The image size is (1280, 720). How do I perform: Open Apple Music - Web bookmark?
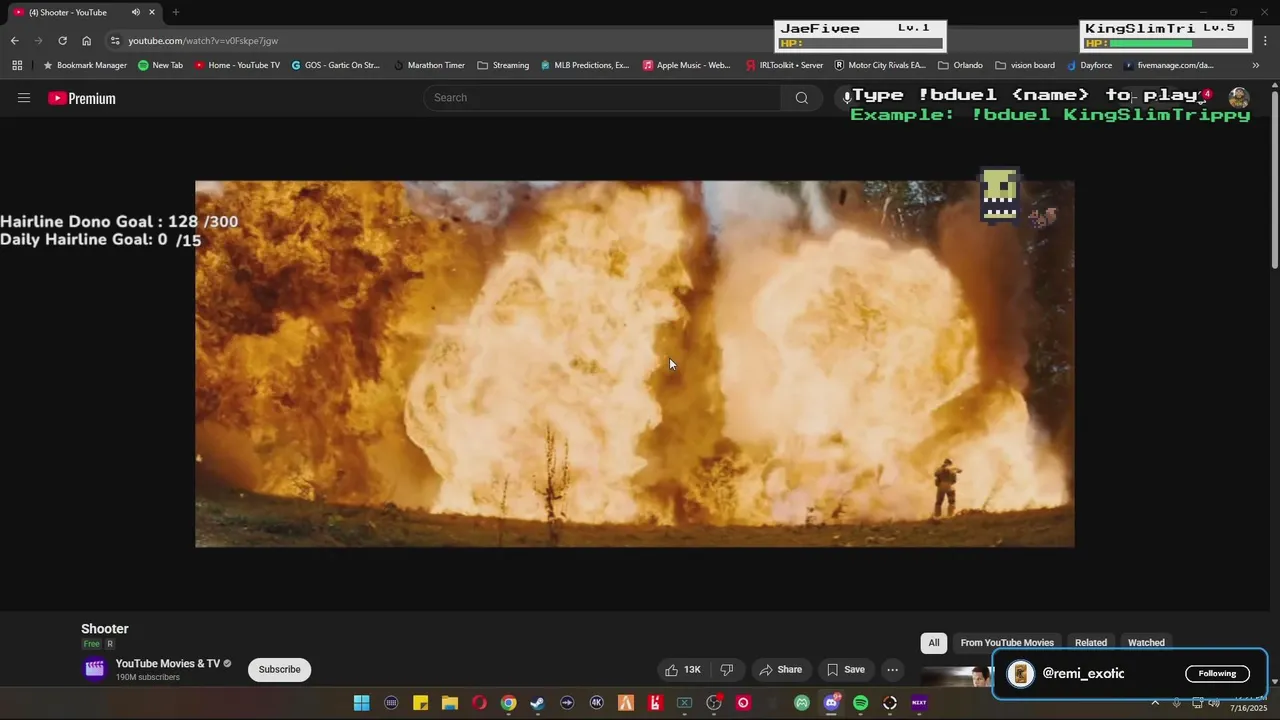coord(687,65)
